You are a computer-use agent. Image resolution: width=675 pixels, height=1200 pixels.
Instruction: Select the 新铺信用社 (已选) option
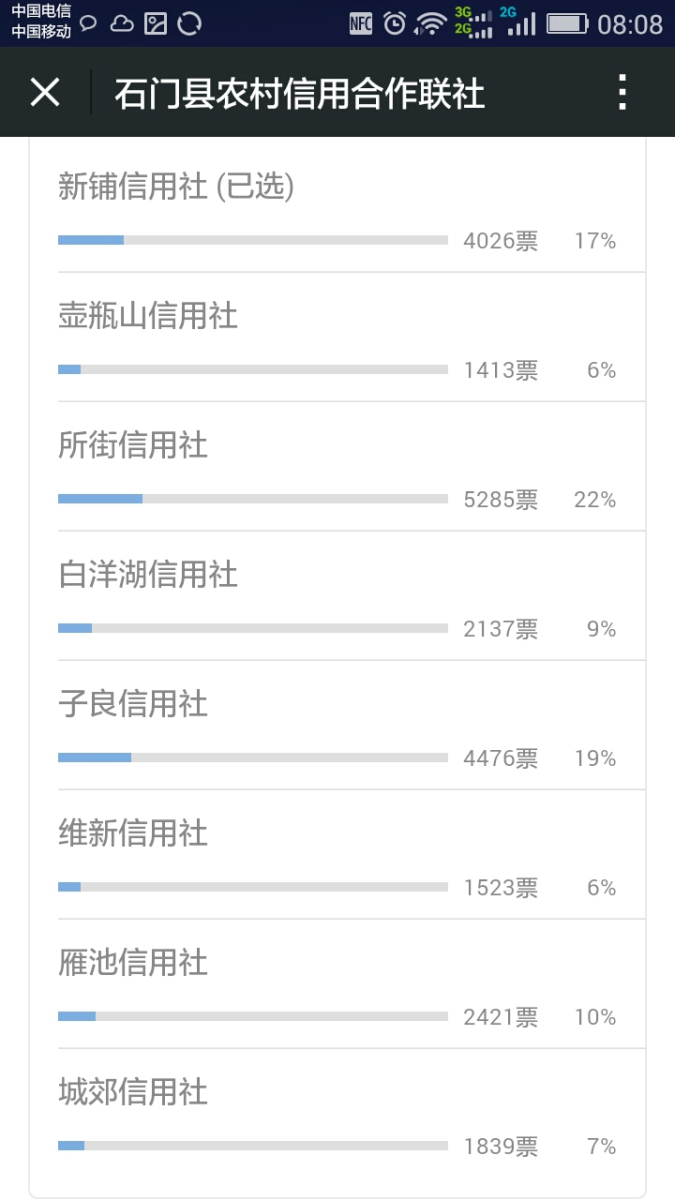176,187
